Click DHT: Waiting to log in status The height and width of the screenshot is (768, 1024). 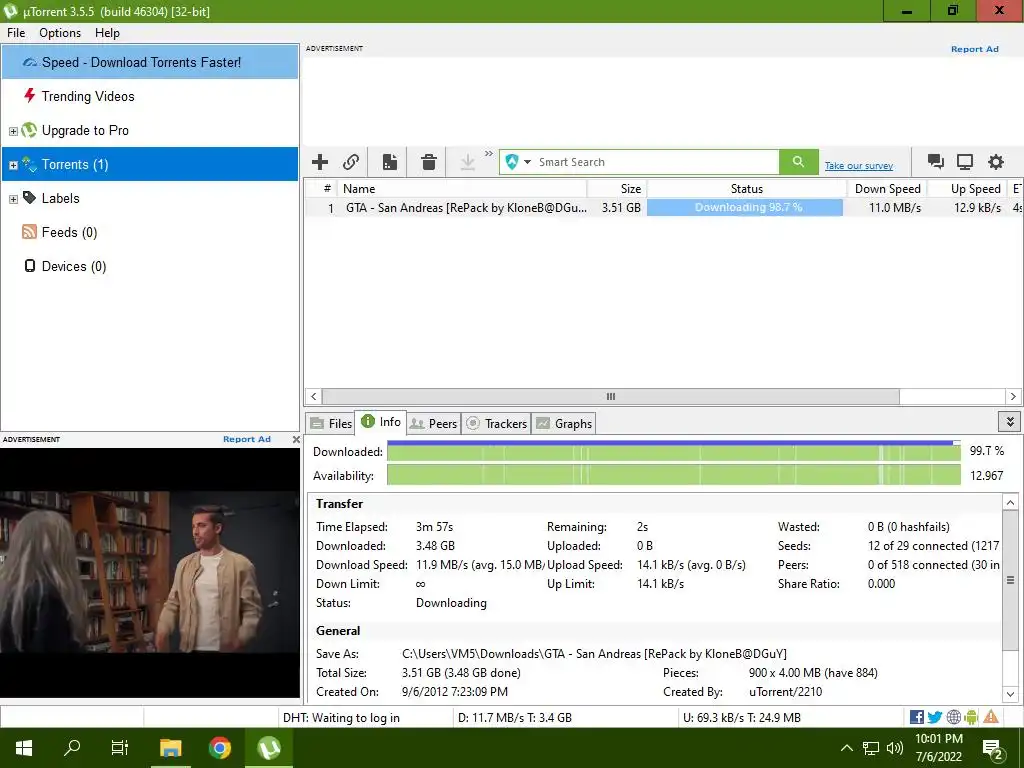[x=341, y=718]
